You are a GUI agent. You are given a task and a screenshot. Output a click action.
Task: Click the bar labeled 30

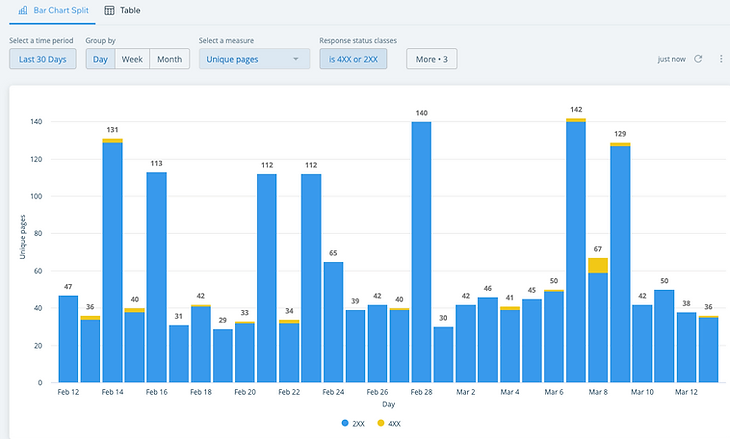click(x=443, y=355)
